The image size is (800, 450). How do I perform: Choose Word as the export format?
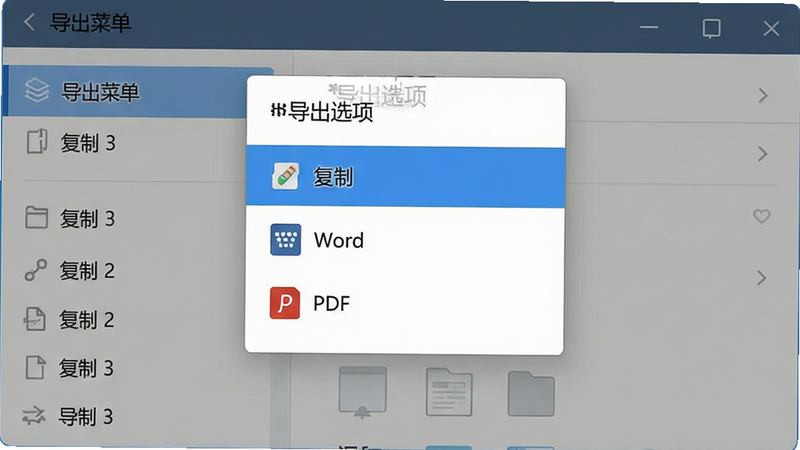click(x=406, y=240)
